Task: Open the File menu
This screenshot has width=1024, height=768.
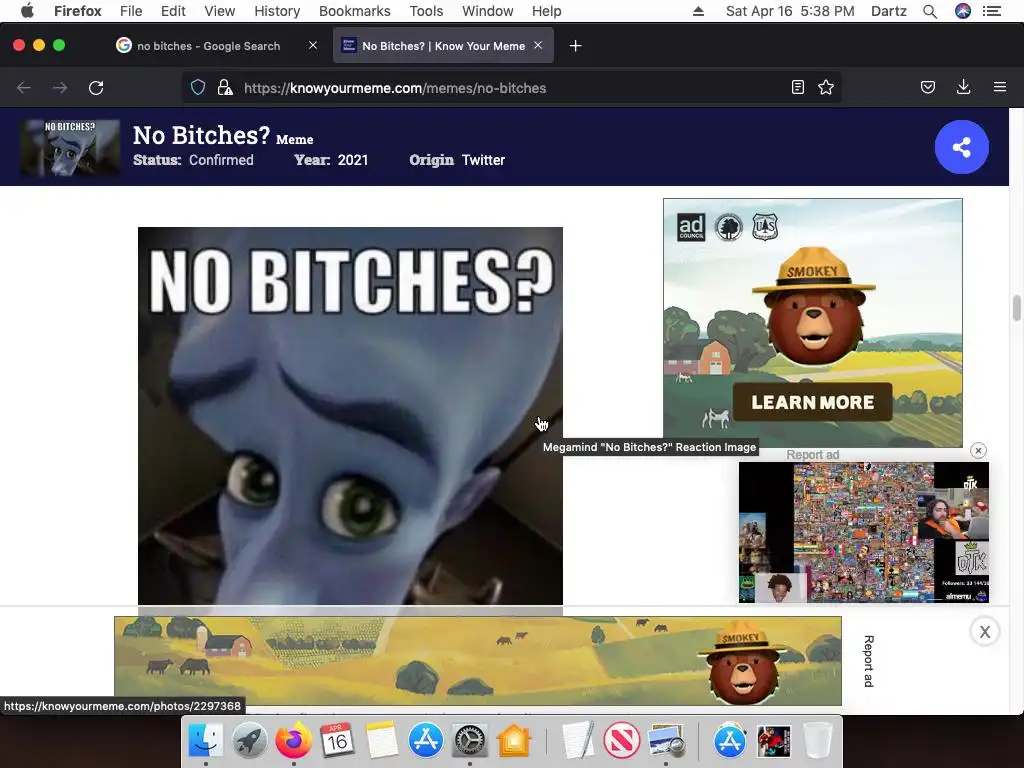Action: (x=131, y=11)
